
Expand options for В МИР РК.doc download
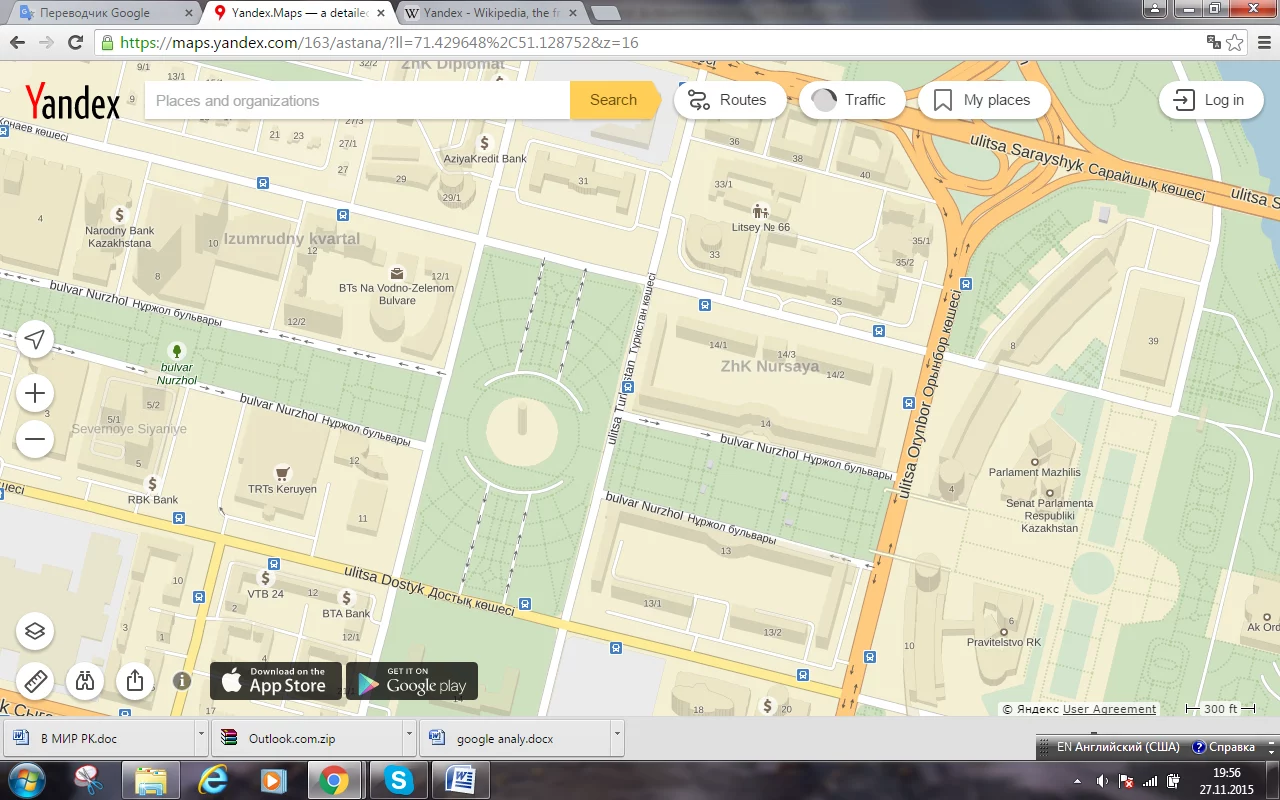[201, 739]
